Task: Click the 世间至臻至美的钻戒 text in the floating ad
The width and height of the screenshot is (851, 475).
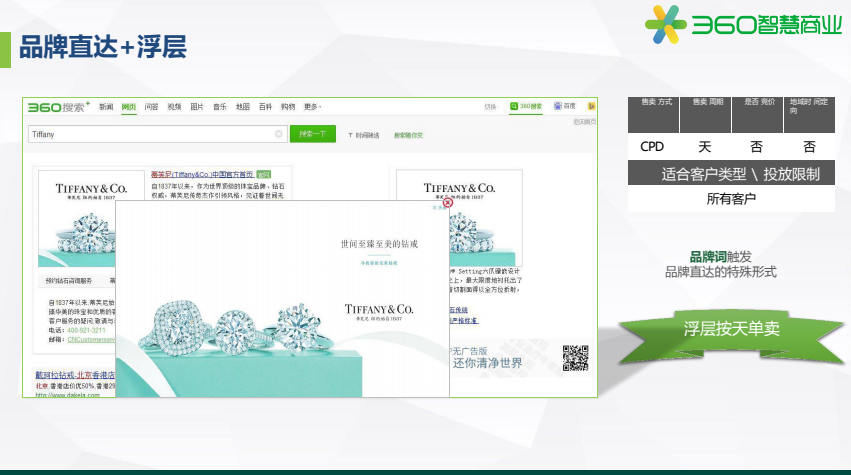Action: pos(379,243)
